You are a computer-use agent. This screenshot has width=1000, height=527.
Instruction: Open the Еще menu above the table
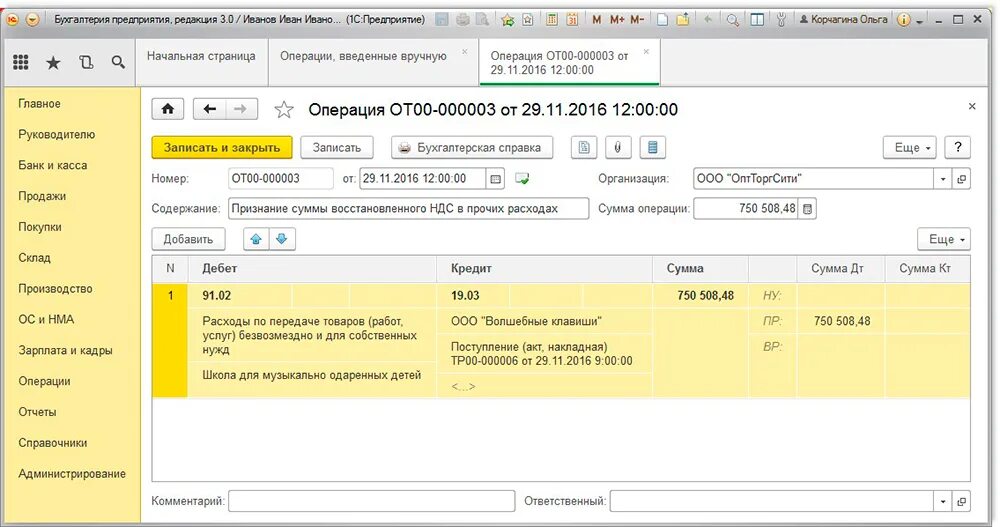[944, 239]
